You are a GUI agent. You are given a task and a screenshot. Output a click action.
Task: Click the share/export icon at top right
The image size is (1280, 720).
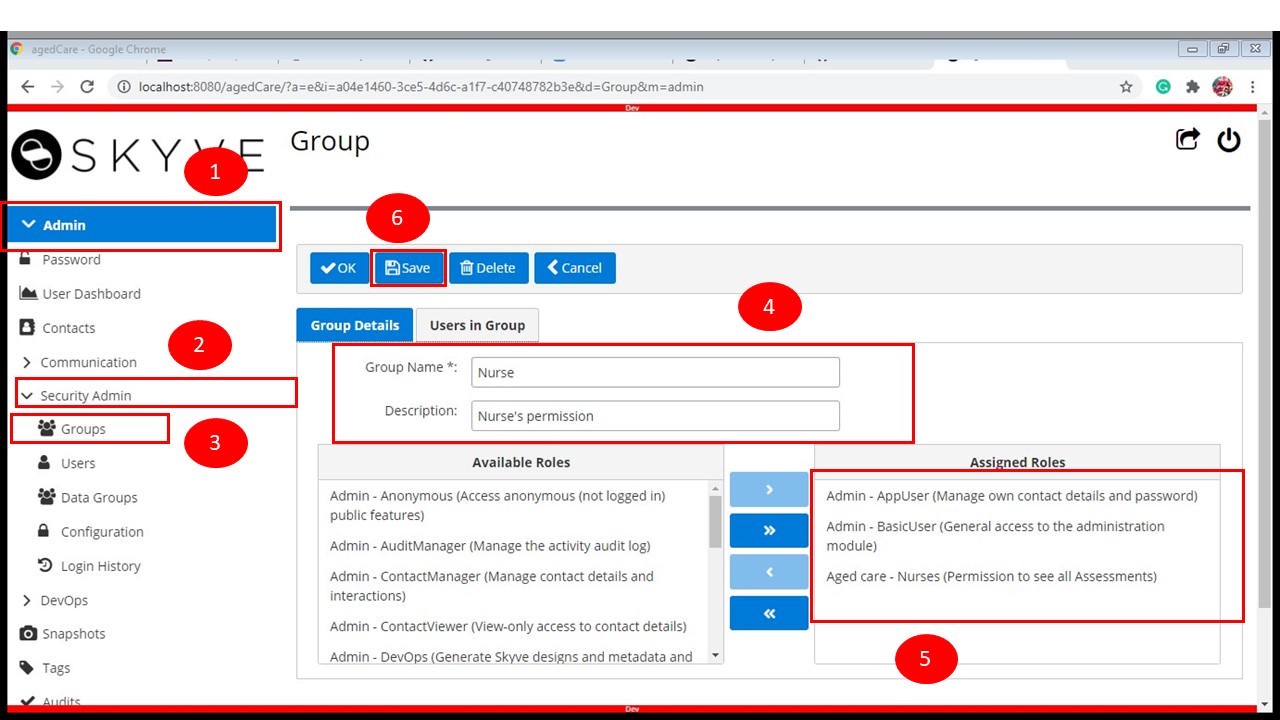coord(1187,139)
